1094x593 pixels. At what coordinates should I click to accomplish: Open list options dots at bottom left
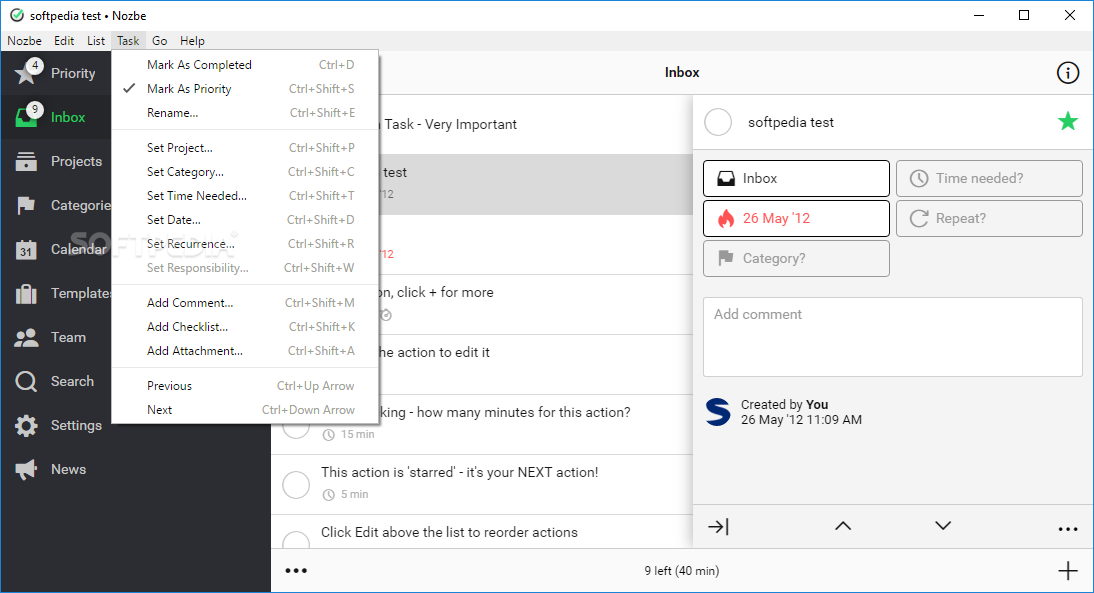(296, 571)
